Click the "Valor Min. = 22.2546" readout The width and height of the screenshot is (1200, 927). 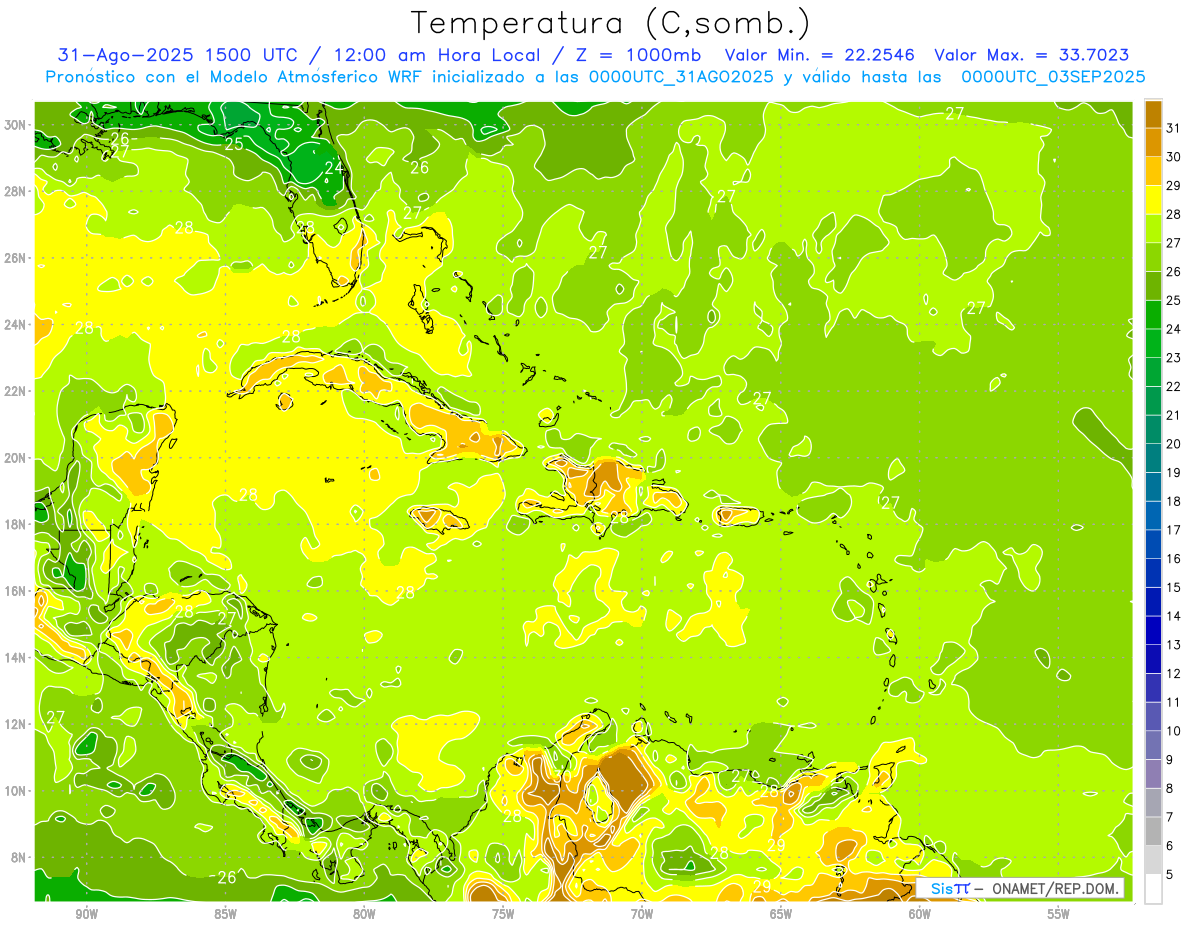[x=822, y=55]
